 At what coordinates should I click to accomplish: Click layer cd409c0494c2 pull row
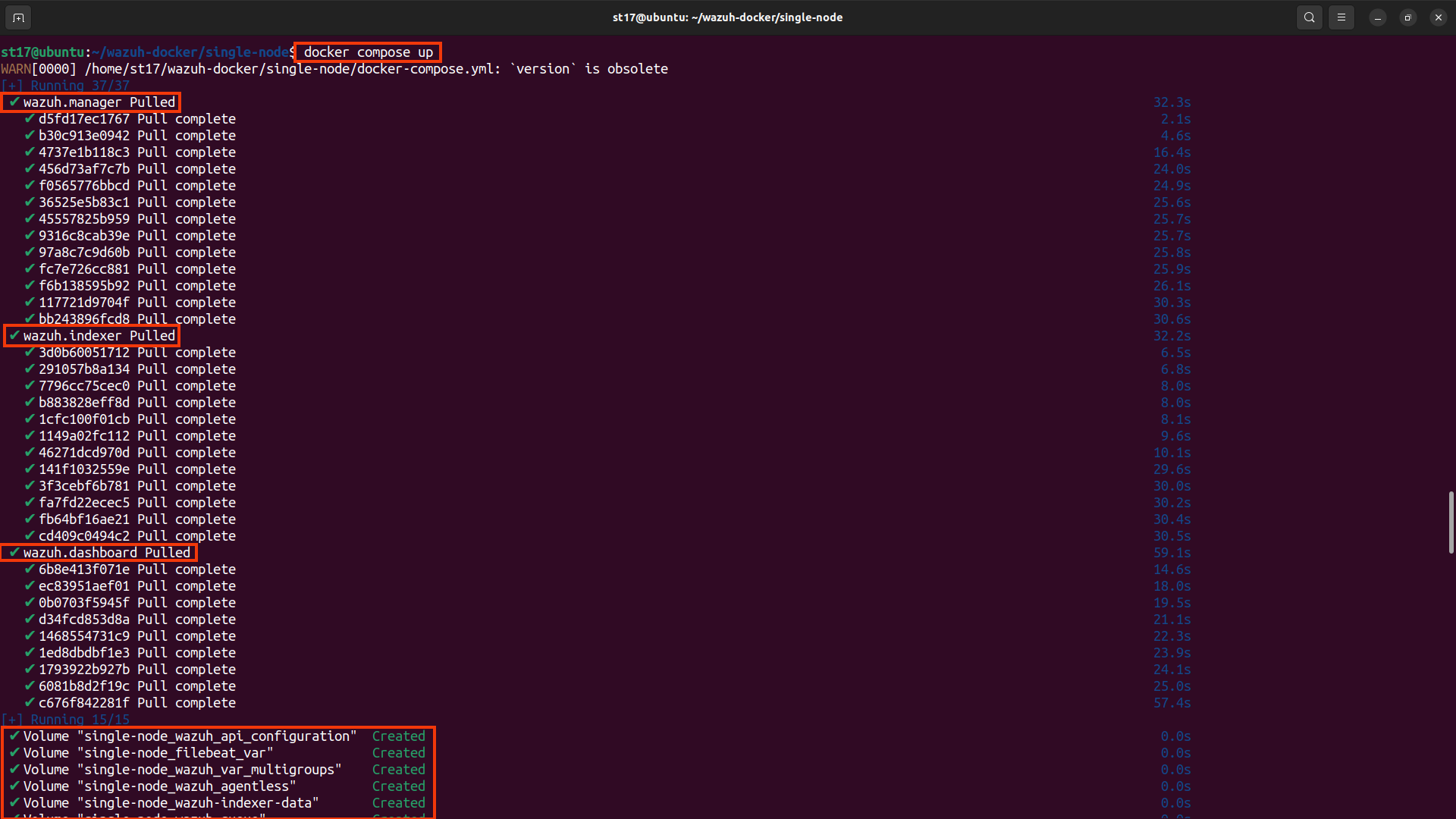coord(130,536)
